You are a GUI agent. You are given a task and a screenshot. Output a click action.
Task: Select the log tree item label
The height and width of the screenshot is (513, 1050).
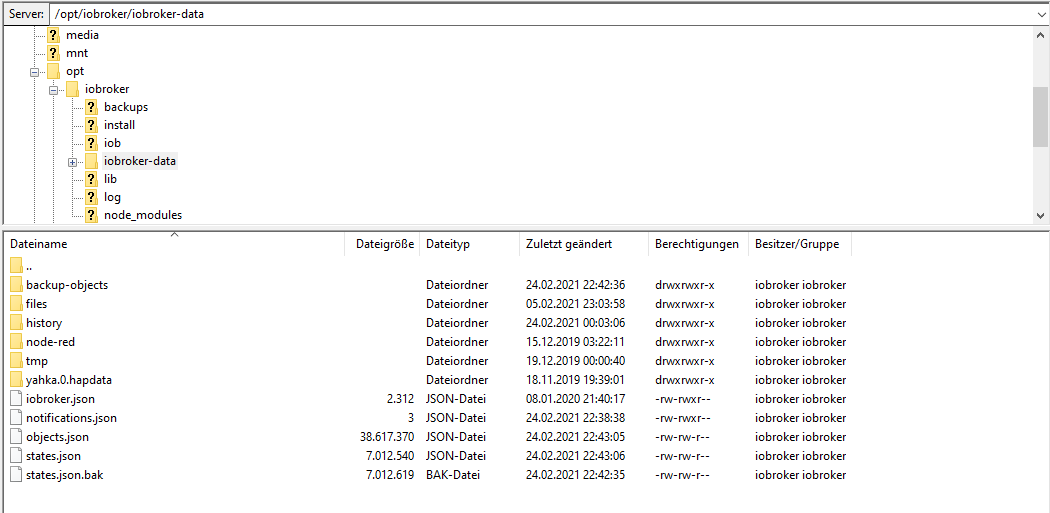pos(112,198)
